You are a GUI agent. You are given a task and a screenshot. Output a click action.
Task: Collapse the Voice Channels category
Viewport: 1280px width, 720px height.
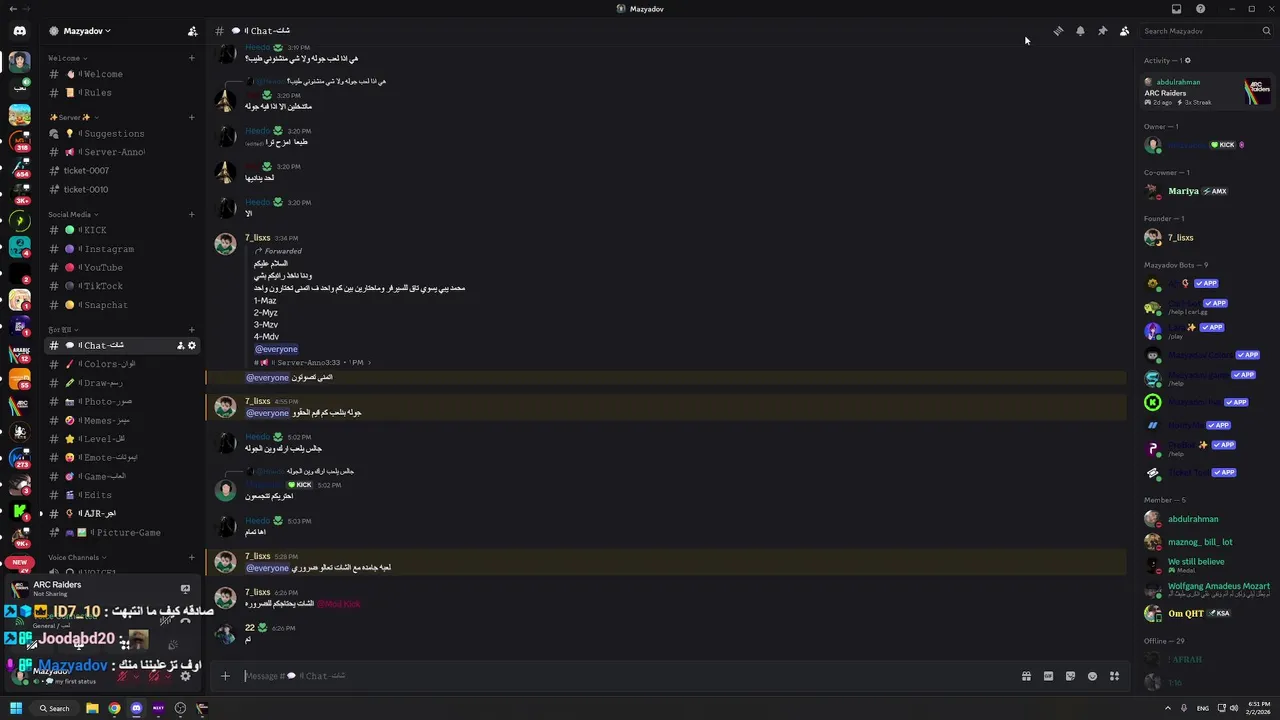(x=76, y=558)
